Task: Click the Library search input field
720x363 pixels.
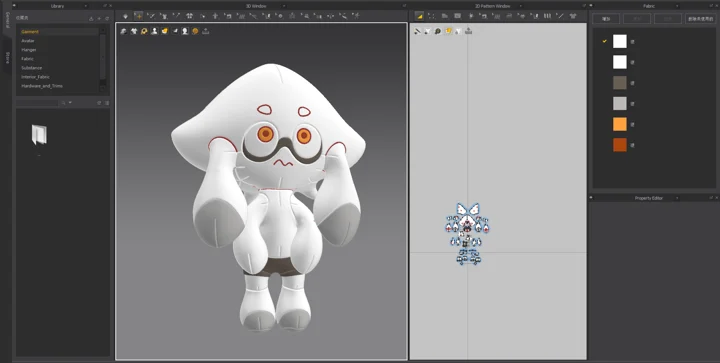Action: [37, 103]
